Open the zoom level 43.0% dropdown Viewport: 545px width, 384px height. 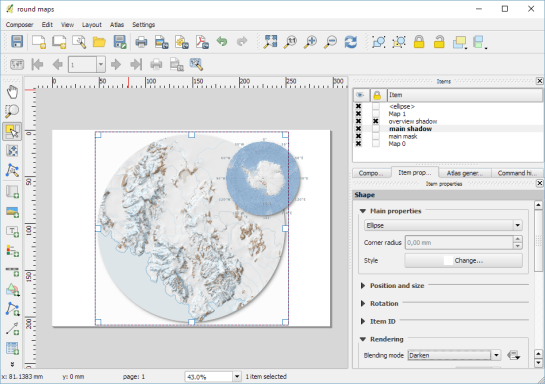pos(237,376)
